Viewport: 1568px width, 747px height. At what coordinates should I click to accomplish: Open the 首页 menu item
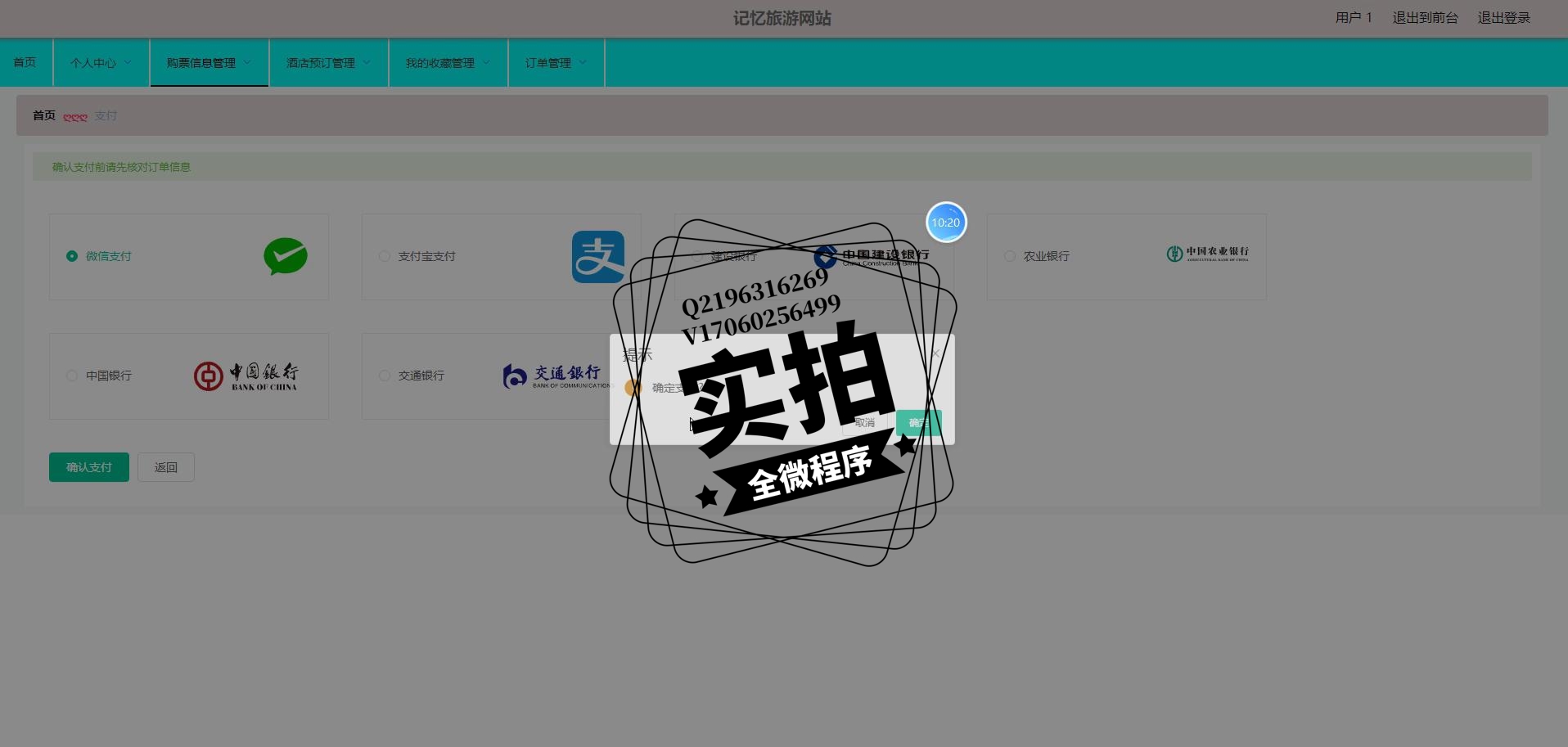click(25, 62)
